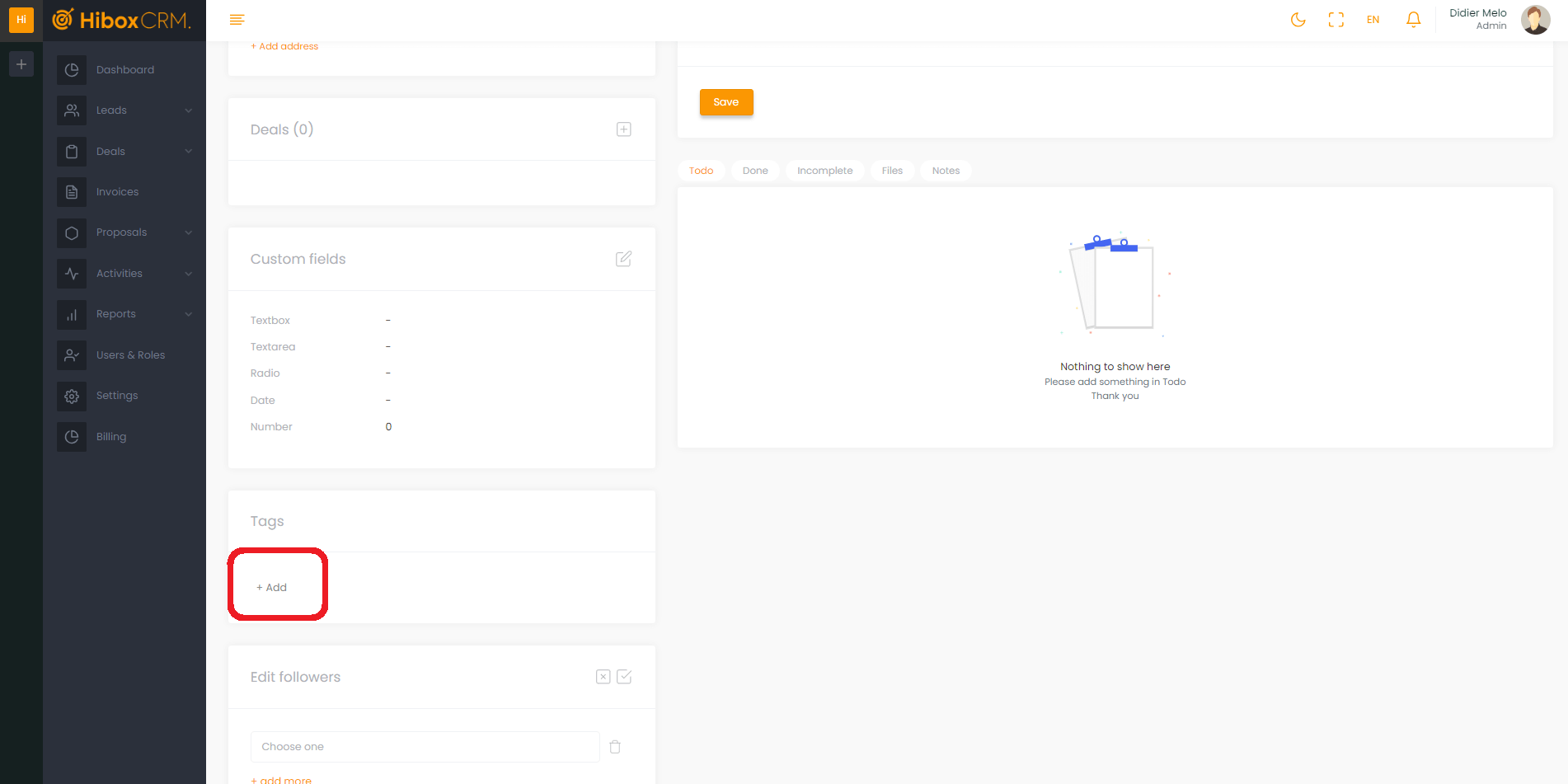The width and height of the screenshot is (1568, 784).
Task: Switch to the Done tab
Action: [754, 171]
